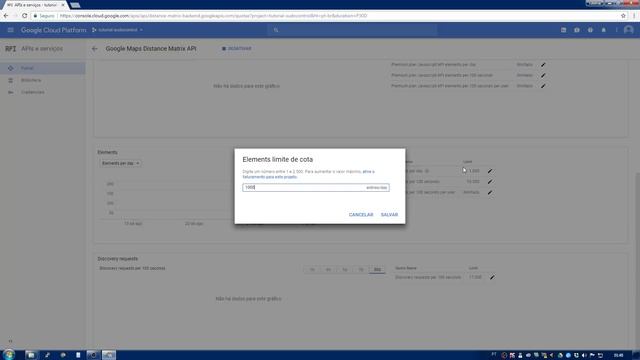640x360 pixels.
Task: Click the browser back button
Action: [6, 16]
